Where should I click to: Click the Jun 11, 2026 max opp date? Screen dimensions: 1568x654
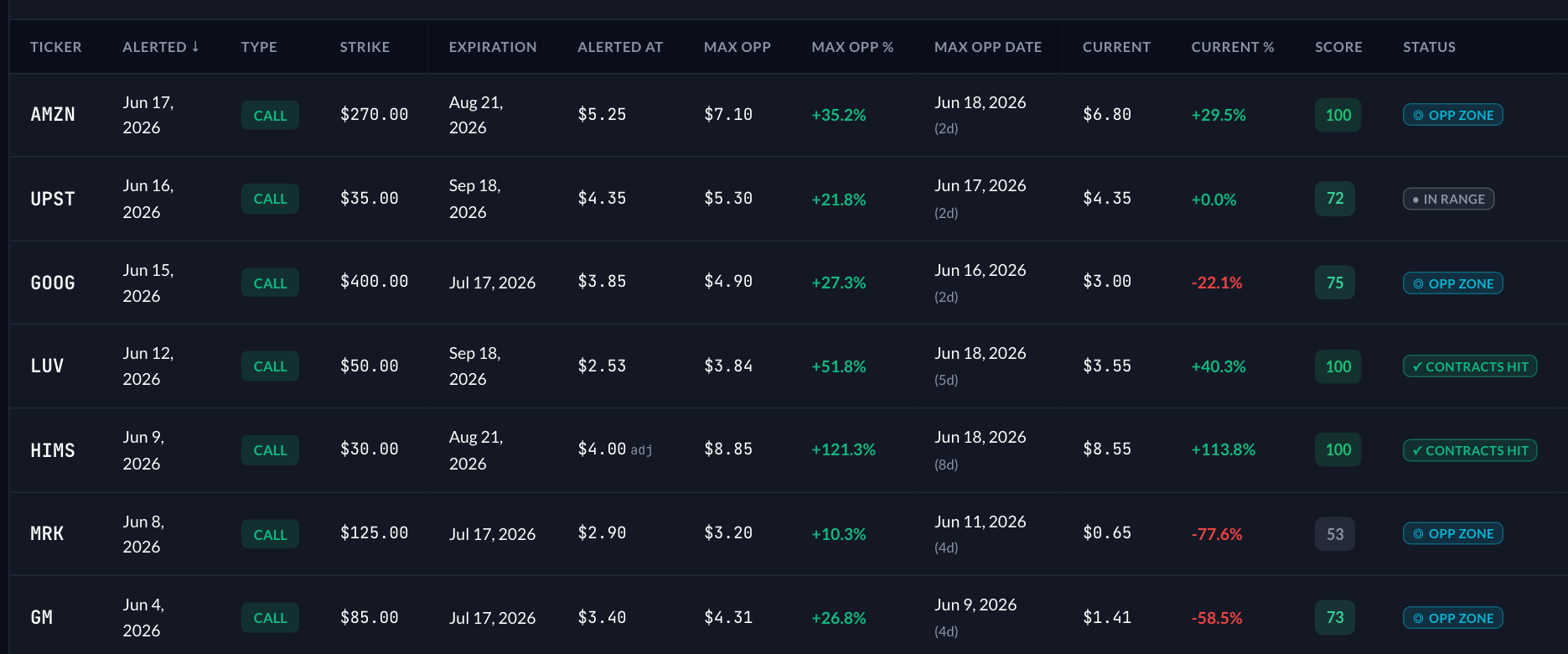click(x=981, y=522)
